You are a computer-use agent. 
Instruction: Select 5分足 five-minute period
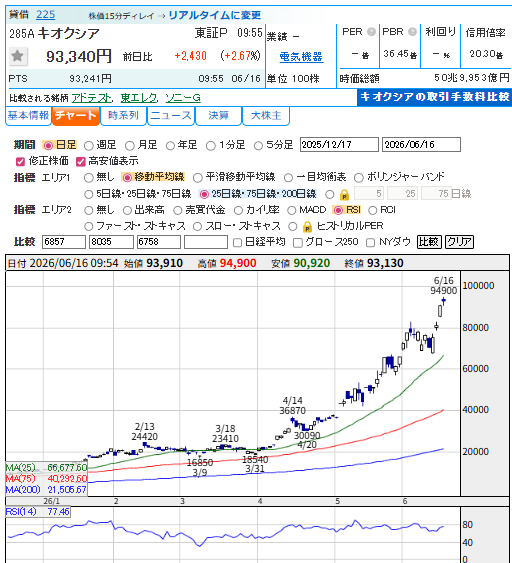pos(259,145)
